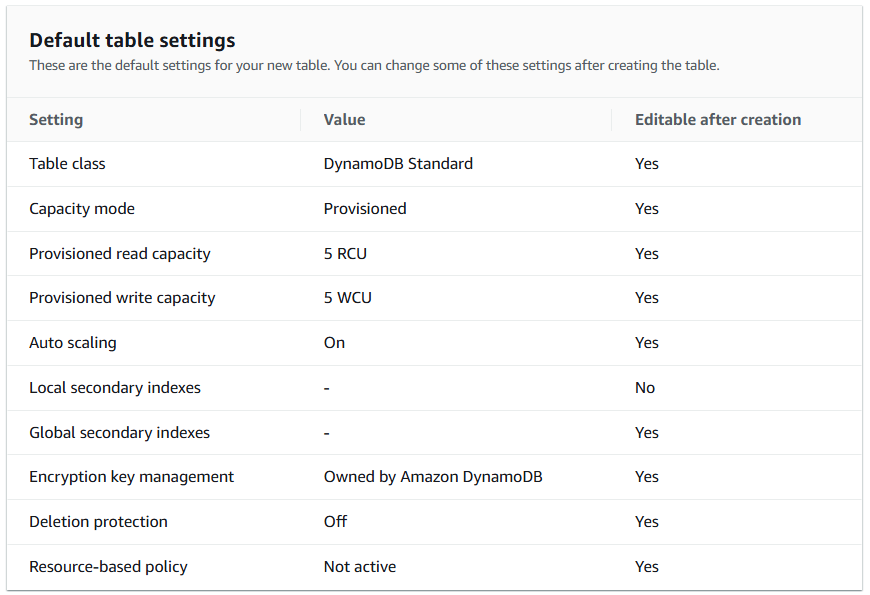The width and height of the screenshot is (870, 595).
Task: Click the Editable after creation header
Action: [x=717, y=120]
